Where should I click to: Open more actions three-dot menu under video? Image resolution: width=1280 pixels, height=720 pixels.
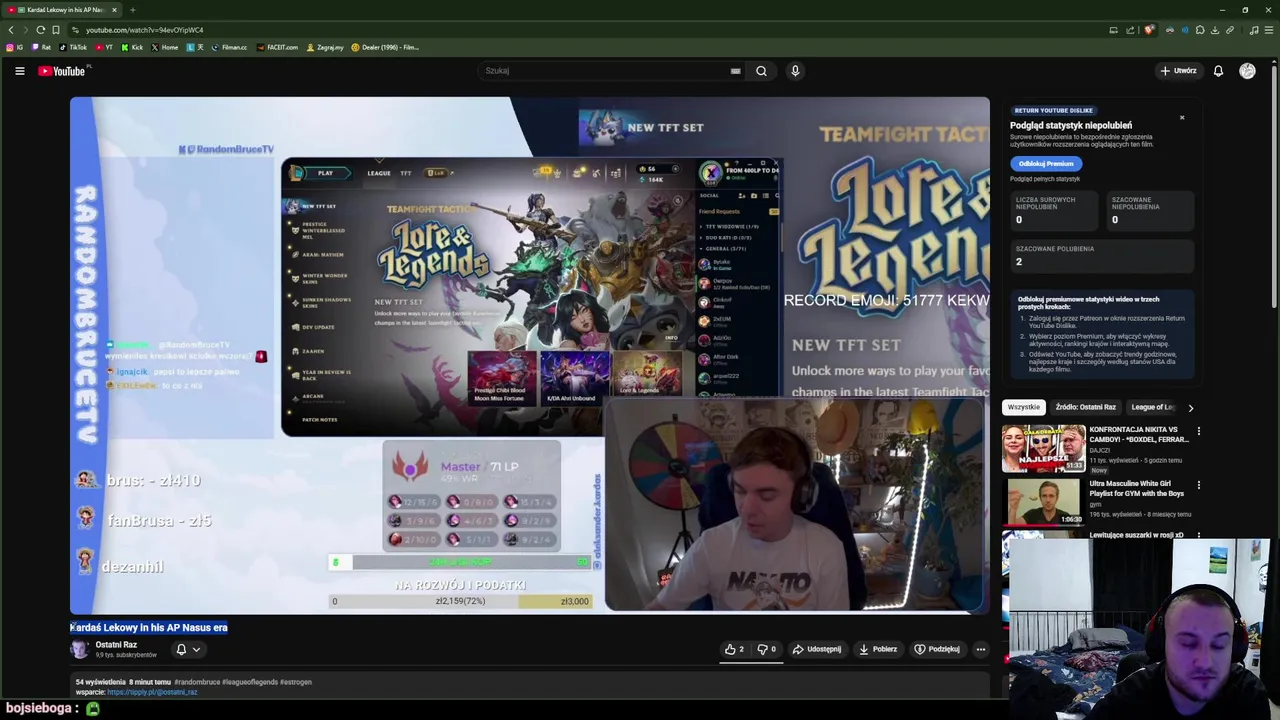pos(980,649)
